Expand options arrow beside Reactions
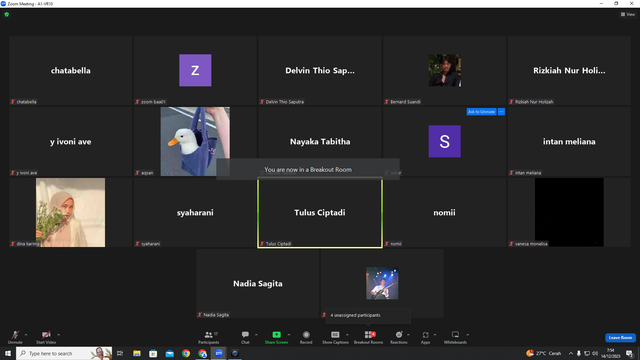 (x=408, y=335)
